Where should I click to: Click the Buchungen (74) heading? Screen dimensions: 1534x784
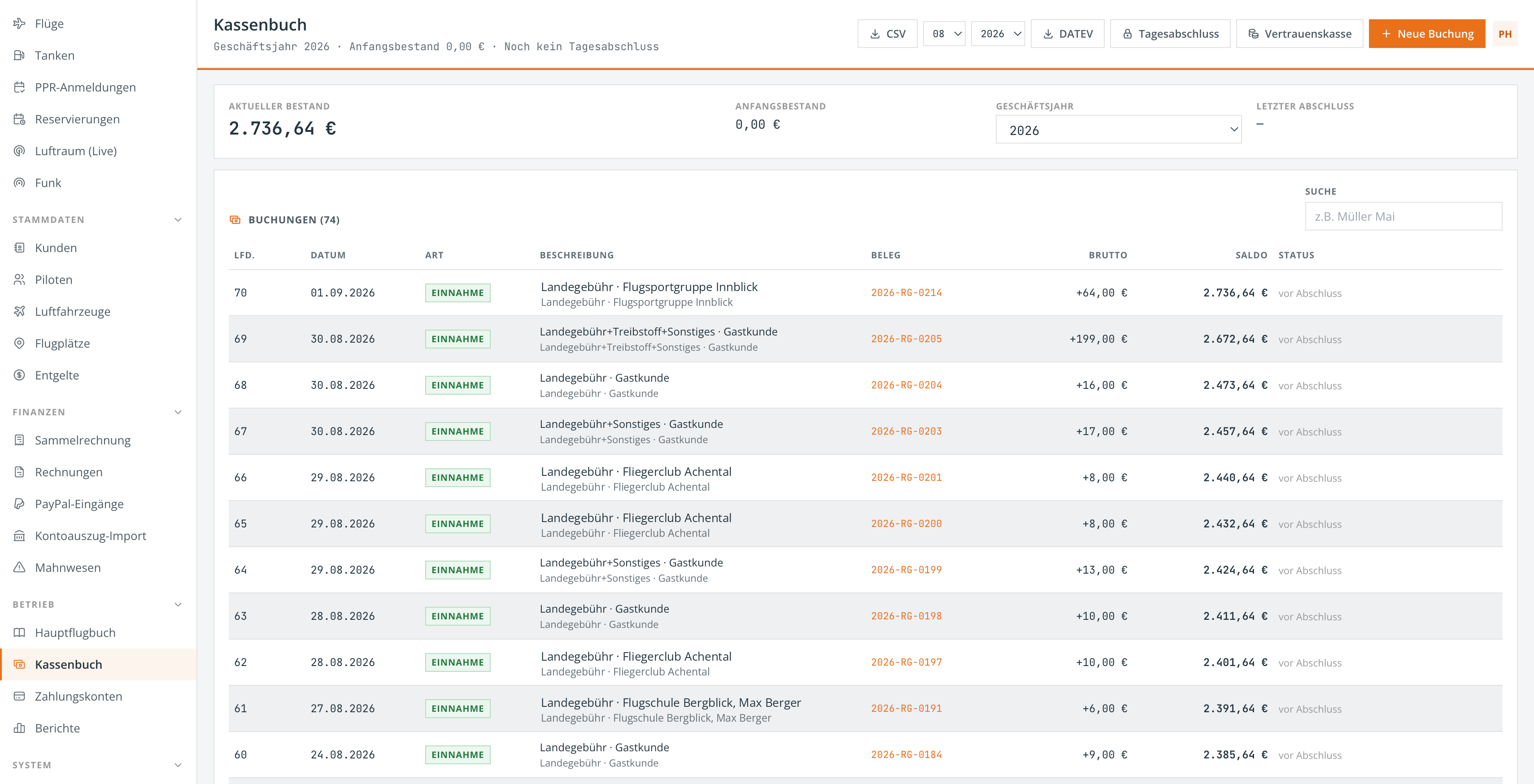tap(294, 220)
